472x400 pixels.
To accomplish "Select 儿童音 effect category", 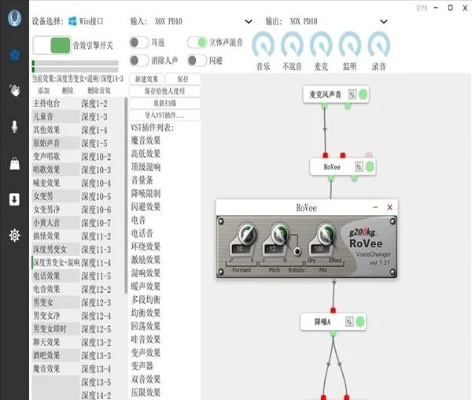I will (56, 117).
